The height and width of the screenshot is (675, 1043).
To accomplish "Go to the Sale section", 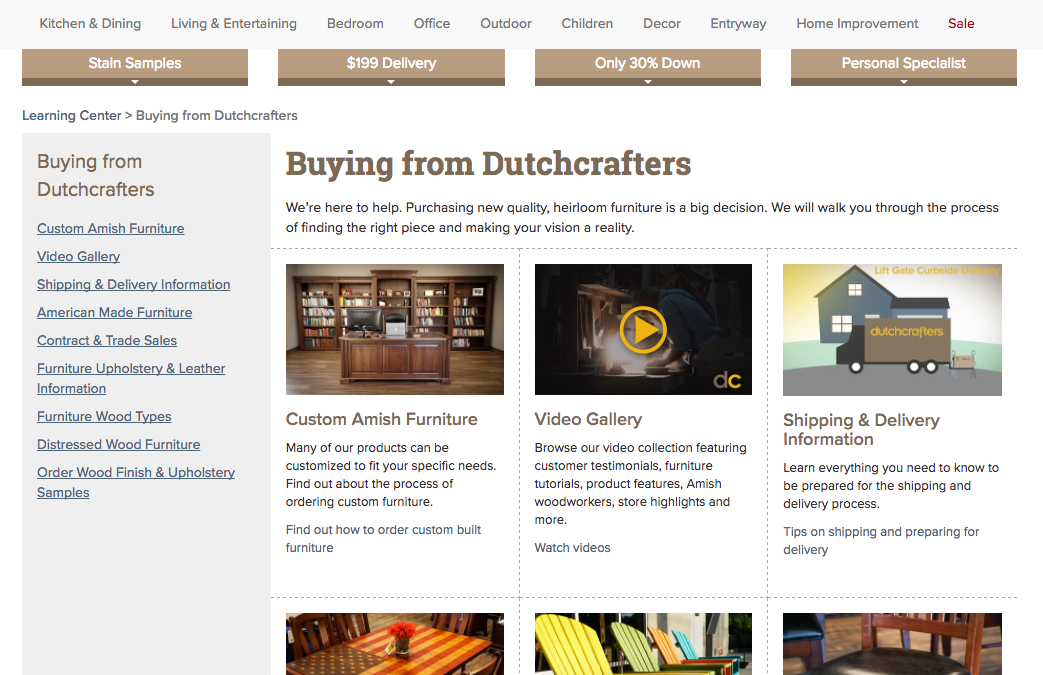I will 961,23.
